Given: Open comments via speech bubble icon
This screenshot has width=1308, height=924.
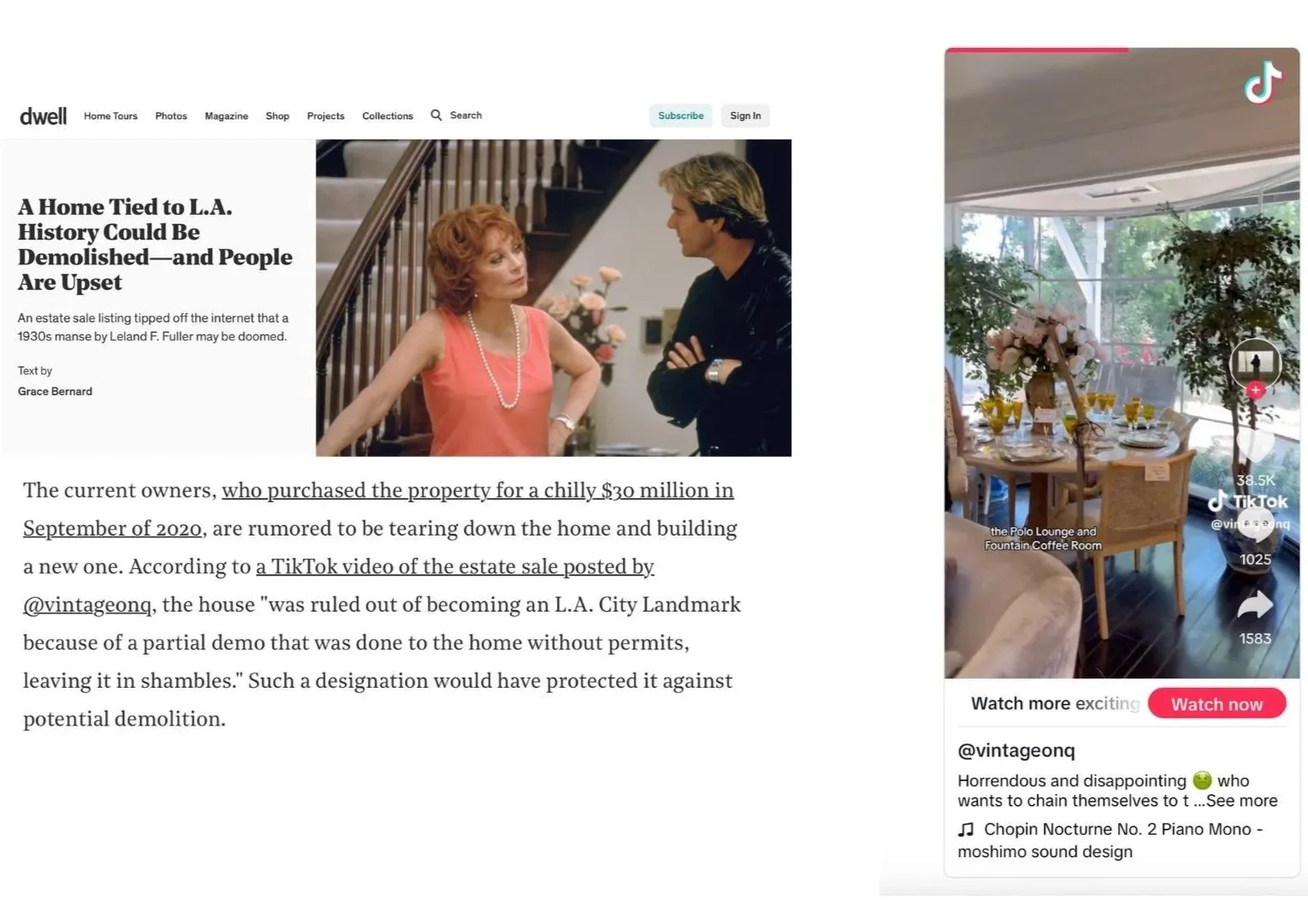Looking at the screenshot, I should 1255,524.
